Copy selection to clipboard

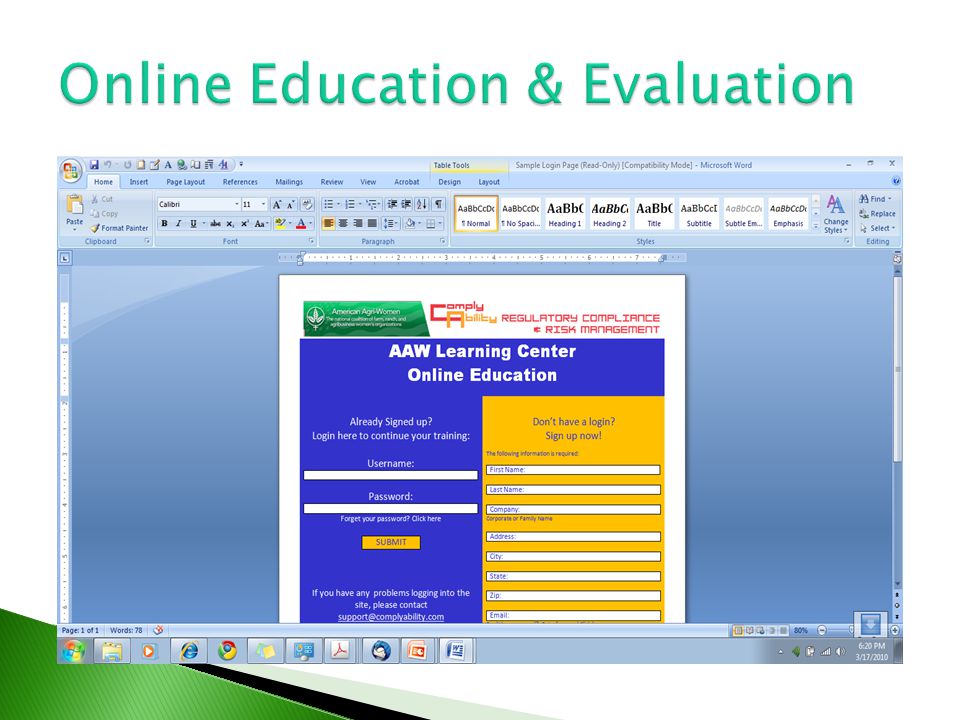pos(103,214)
